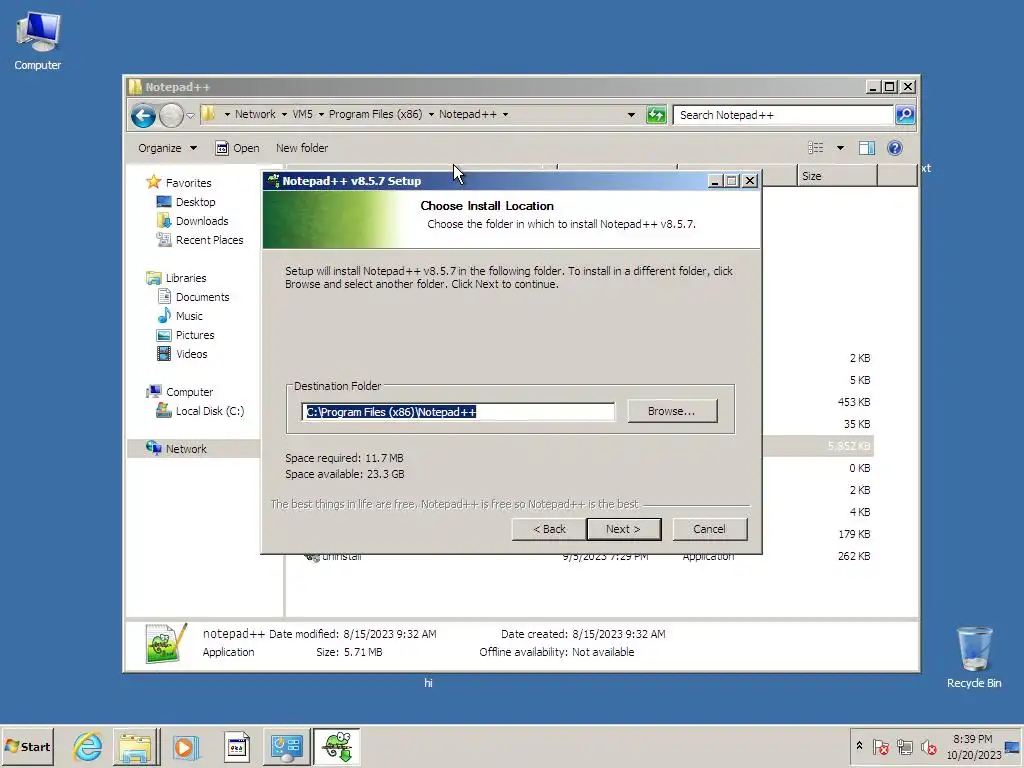Click the Show desktop tray icon
1024x768 pixels.
pos(1013,748)
